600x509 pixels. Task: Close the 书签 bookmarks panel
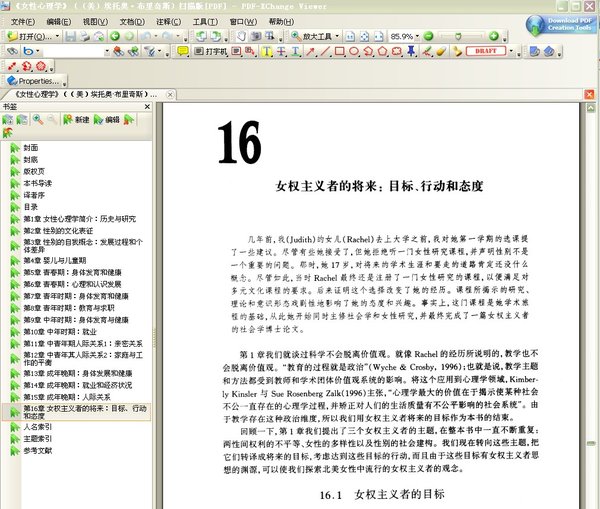(147, 106)
